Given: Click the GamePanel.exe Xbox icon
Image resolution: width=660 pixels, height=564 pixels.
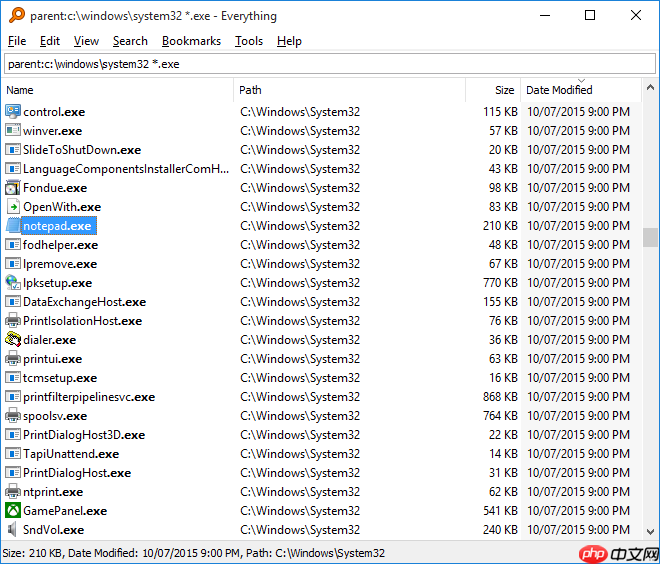Looking at the screenshot, I should (x=13, y=511).
